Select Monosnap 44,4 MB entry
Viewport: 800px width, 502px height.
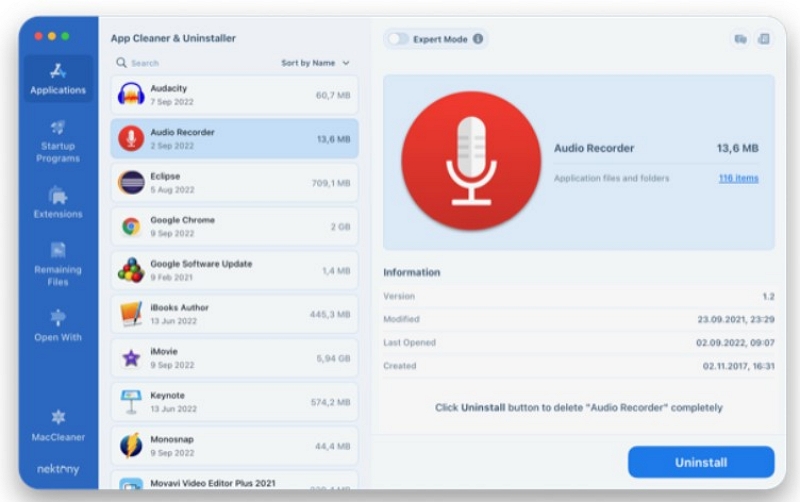[234, 446]
